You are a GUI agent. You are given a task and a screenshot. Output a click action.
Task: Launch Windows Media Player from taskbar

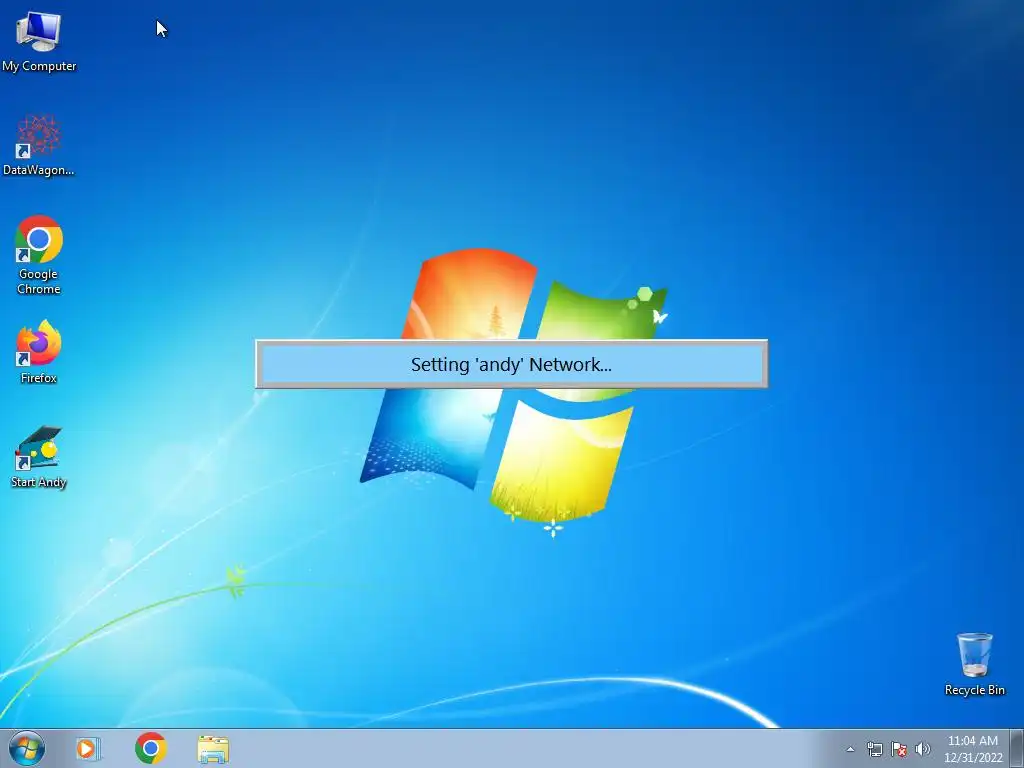pyautogui.click(x=88, y=748)
